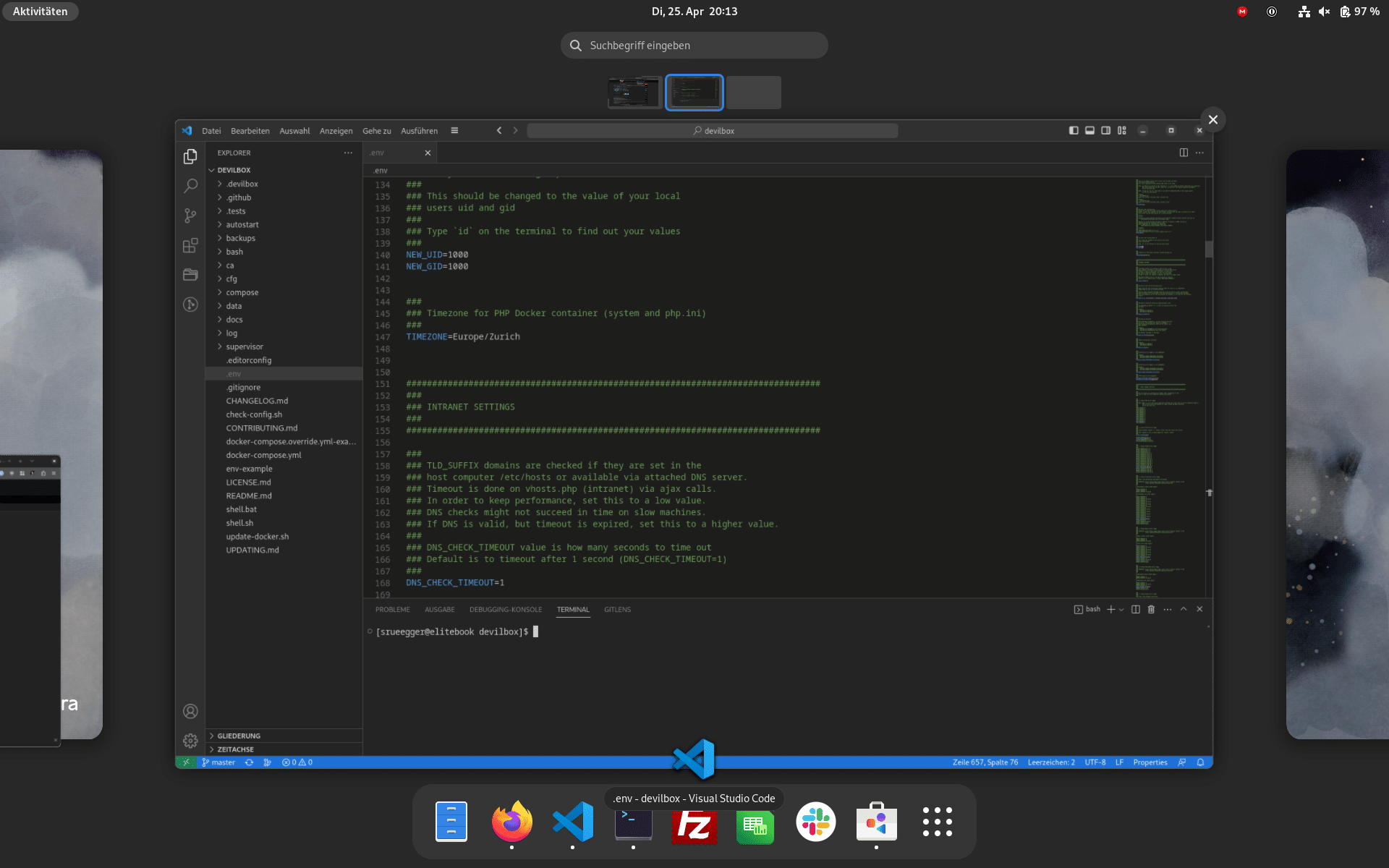Toggle the panel visibility in the title bar

(x=1089, y=130)
